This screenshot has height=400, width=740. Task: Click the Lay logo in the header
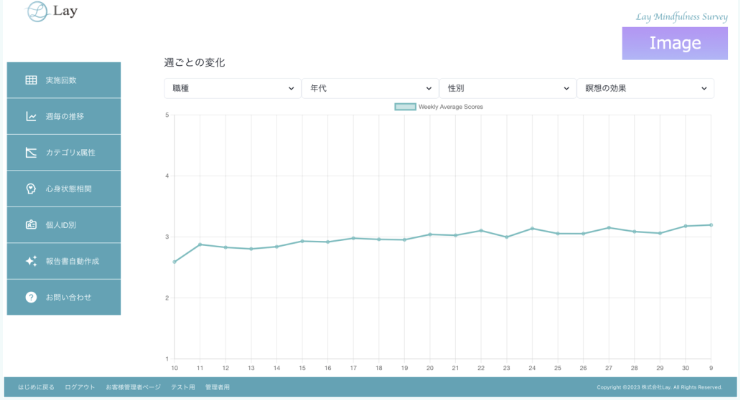point(51,11)
